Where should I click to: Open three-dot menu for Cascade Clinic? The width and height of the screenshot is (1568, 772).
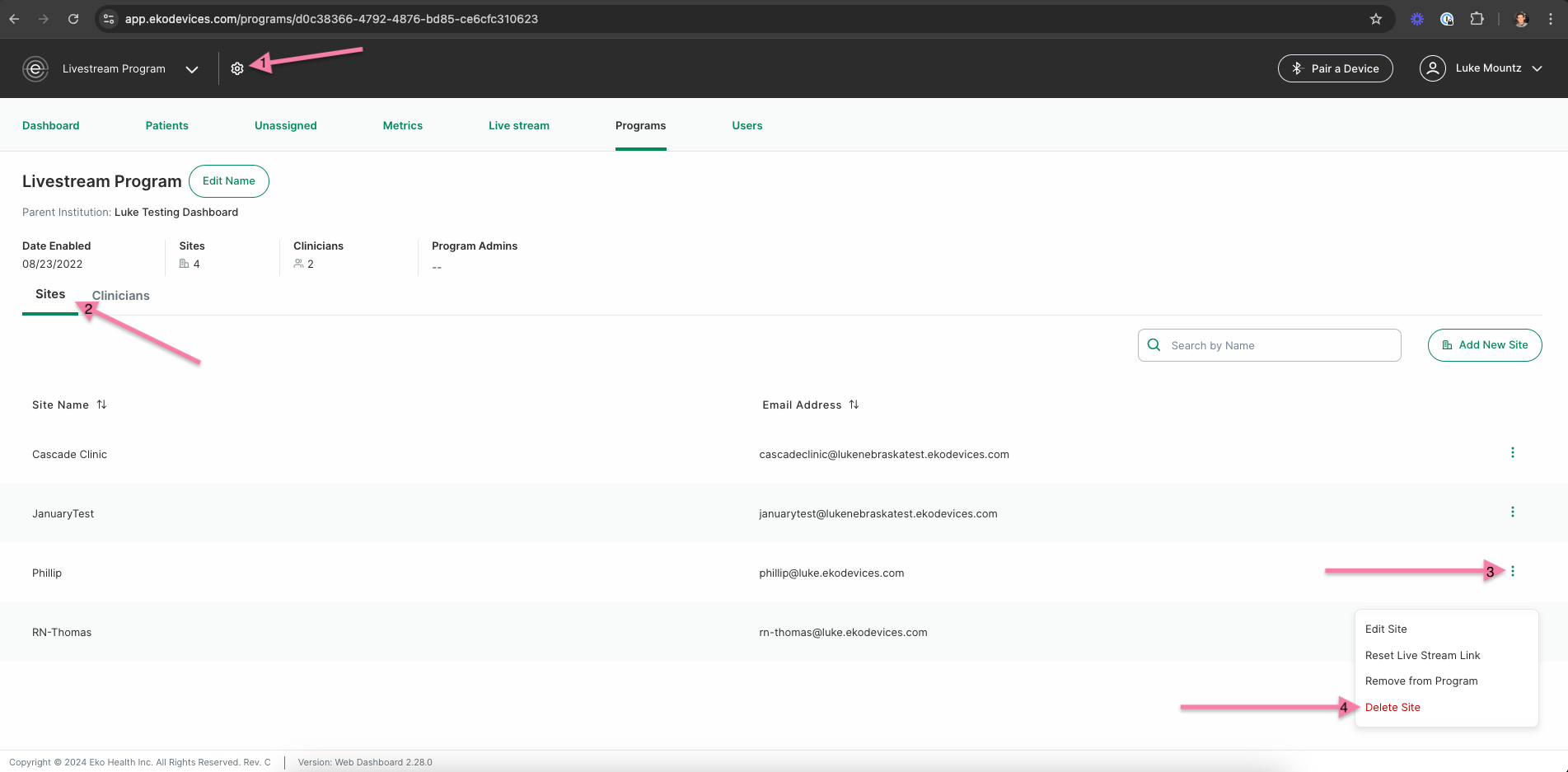tap(1512, 453)
